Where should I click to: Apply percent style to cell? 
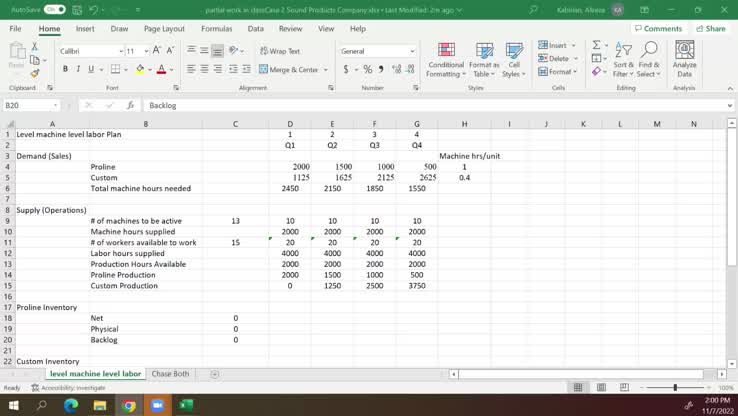pyautogui.click(x=367, y=69)
